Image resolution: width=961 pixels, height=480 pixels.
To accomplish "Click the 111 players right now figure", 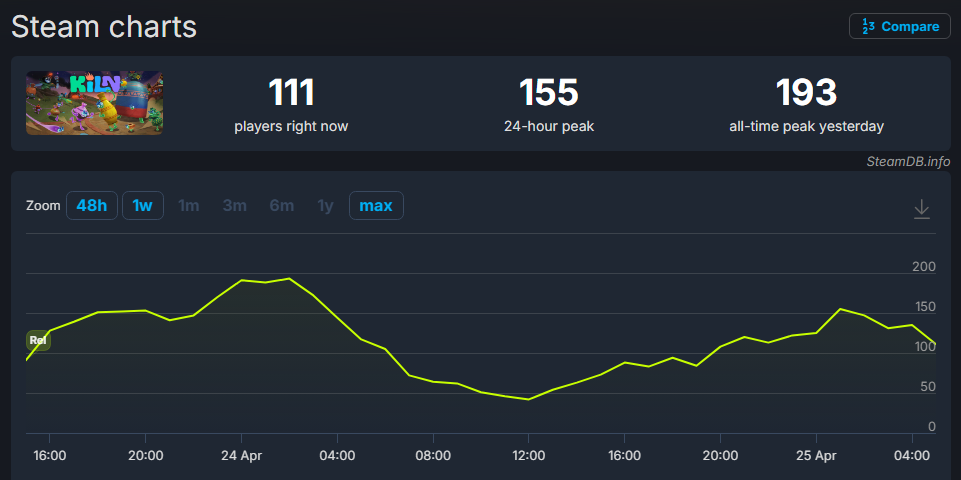I will pos(291,92).
